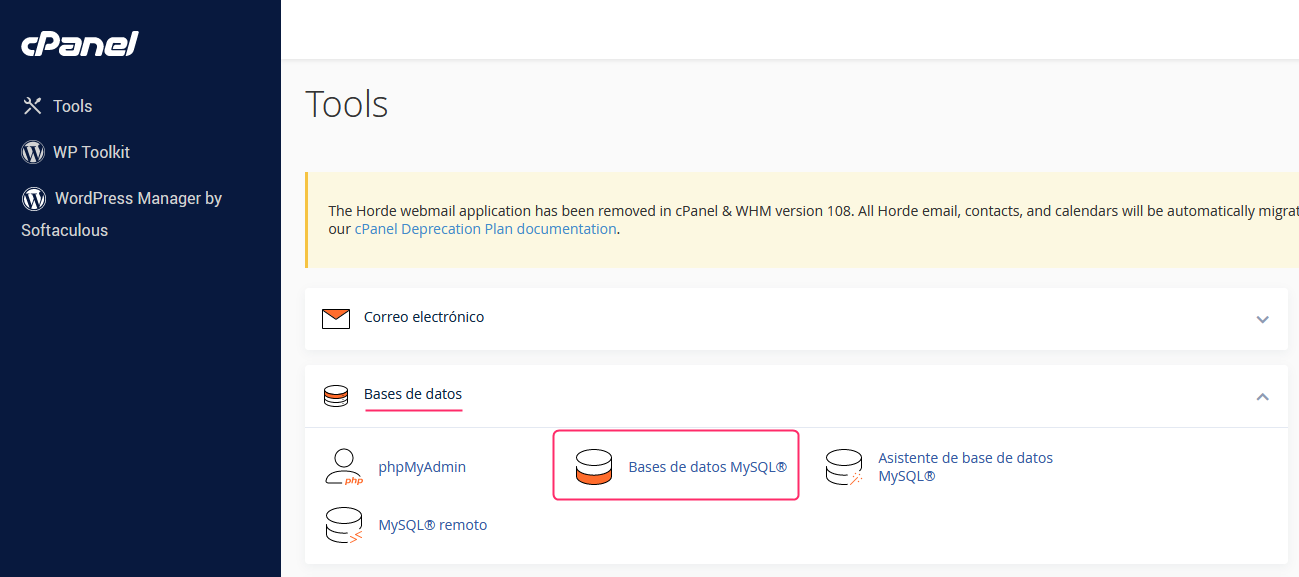Click the database icon beside Bases de datos heading
This screenshot has height=577, width=1299.
pyautogui.click(x=336, y=396)
